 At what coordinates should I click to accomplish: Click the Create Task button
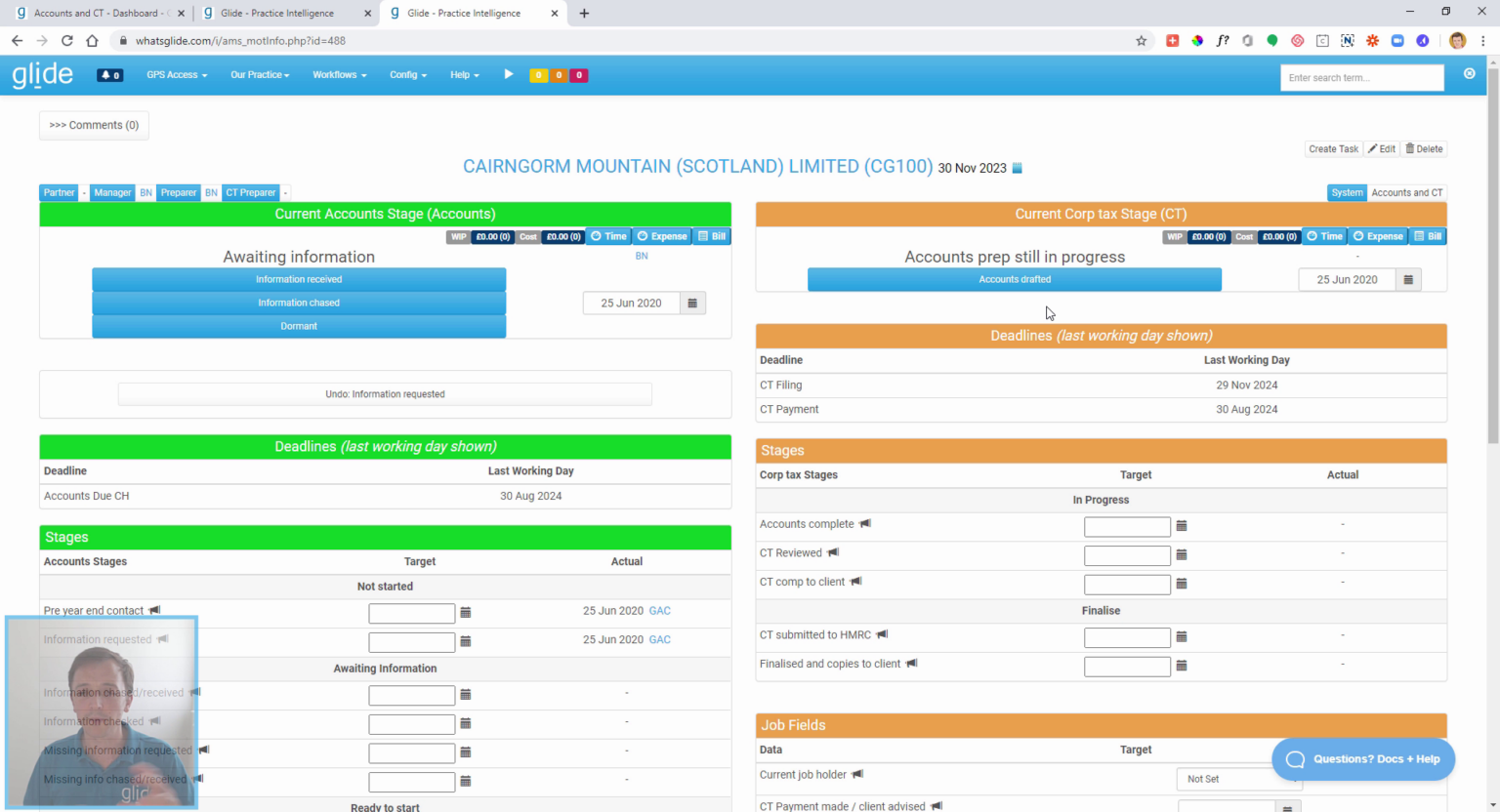[1333, 149]
